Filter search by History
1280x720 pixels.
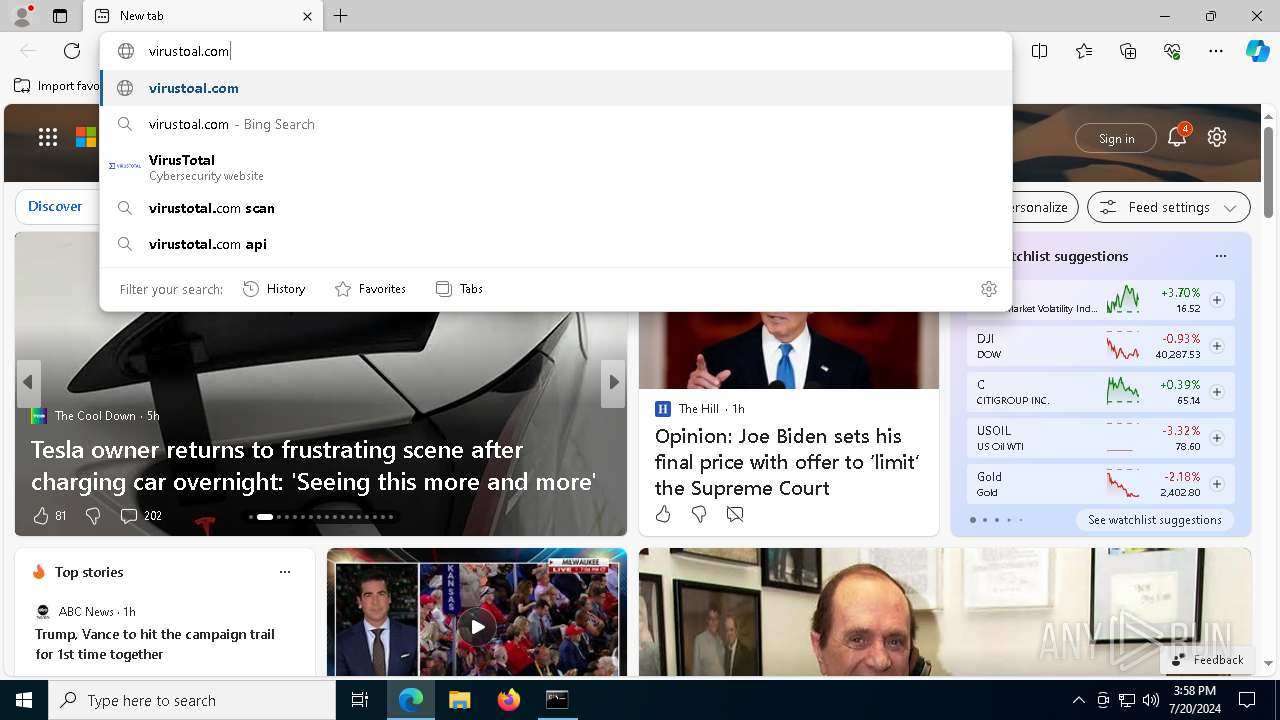pyautogui.click(x=274, y=289)
